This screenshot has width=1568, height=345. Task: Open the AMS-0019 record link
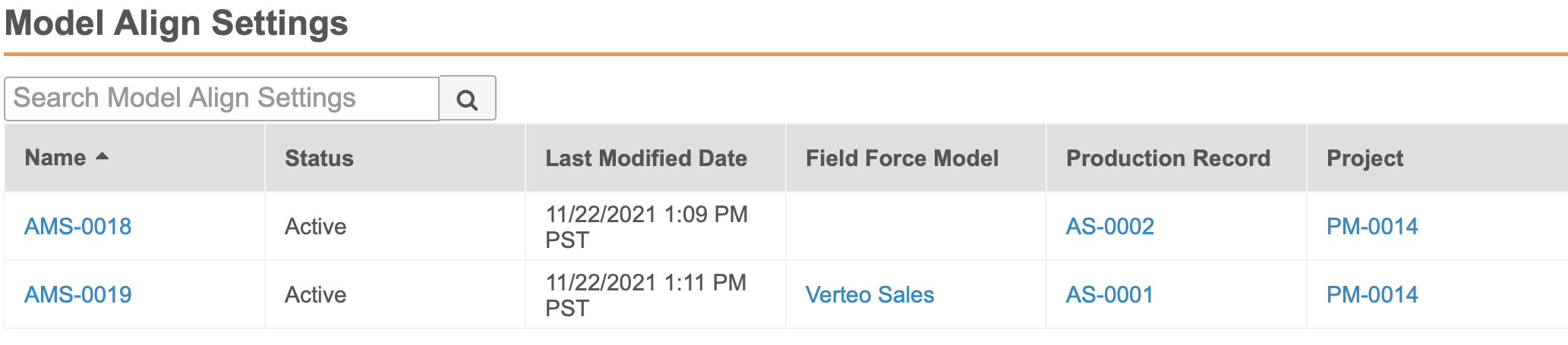(78, 294)
